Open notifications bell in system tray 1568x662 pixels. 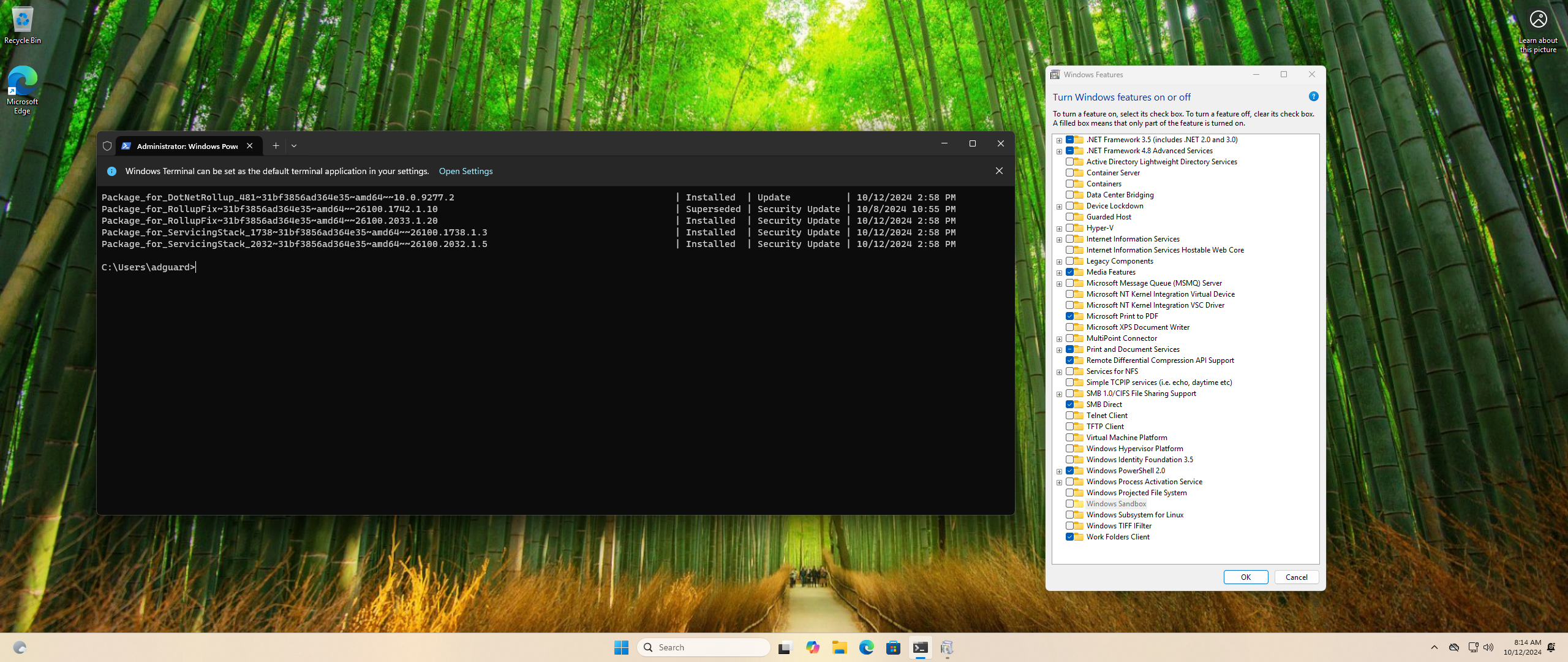(1551, 647)
